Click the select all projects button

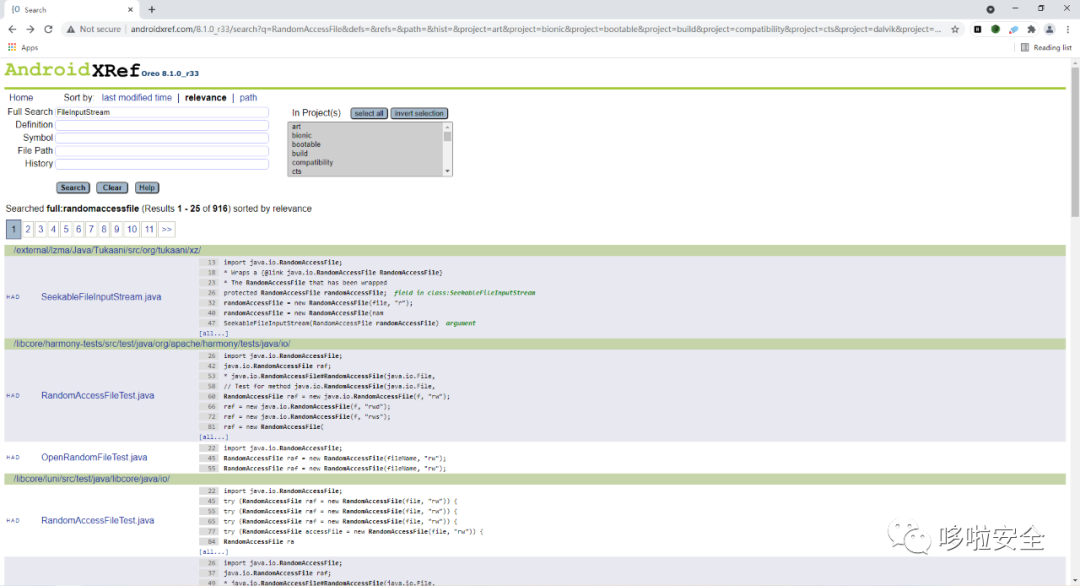(368, 113)
